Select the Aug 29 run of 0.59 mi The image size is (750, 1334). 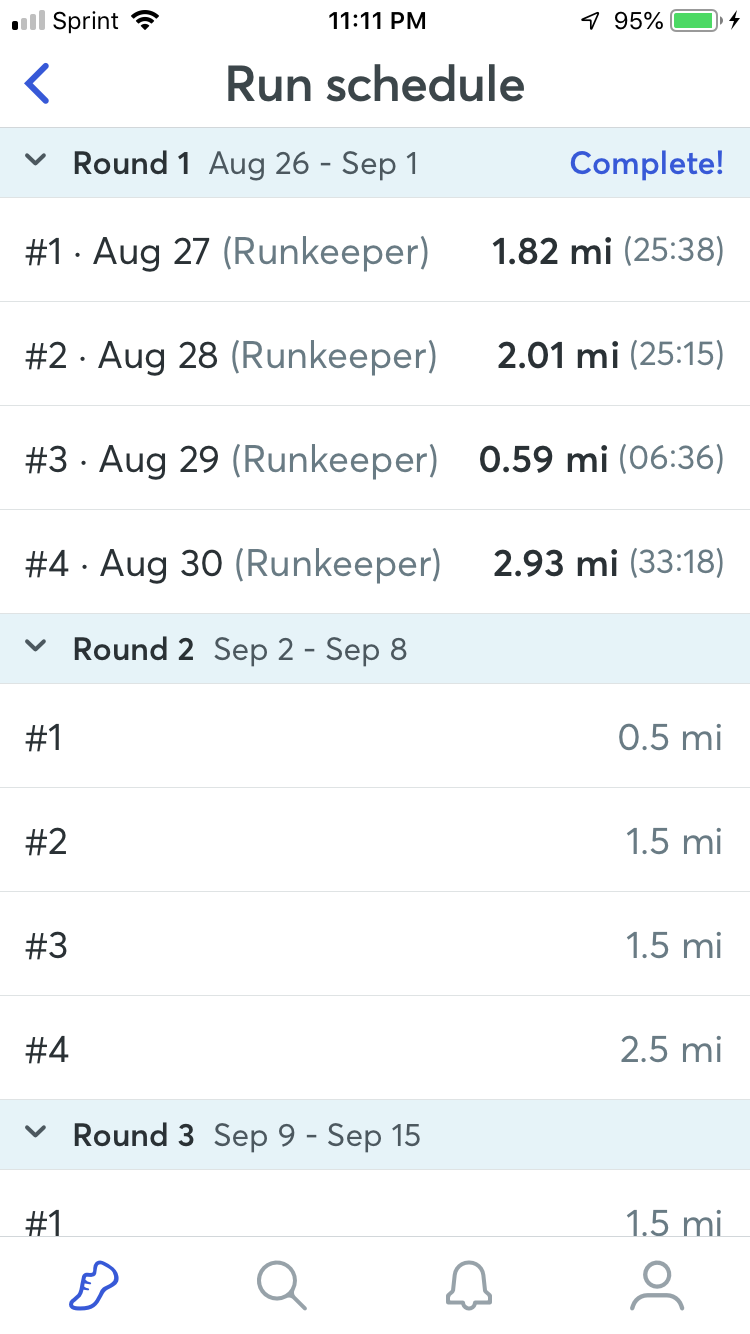[x=375, y=459]
